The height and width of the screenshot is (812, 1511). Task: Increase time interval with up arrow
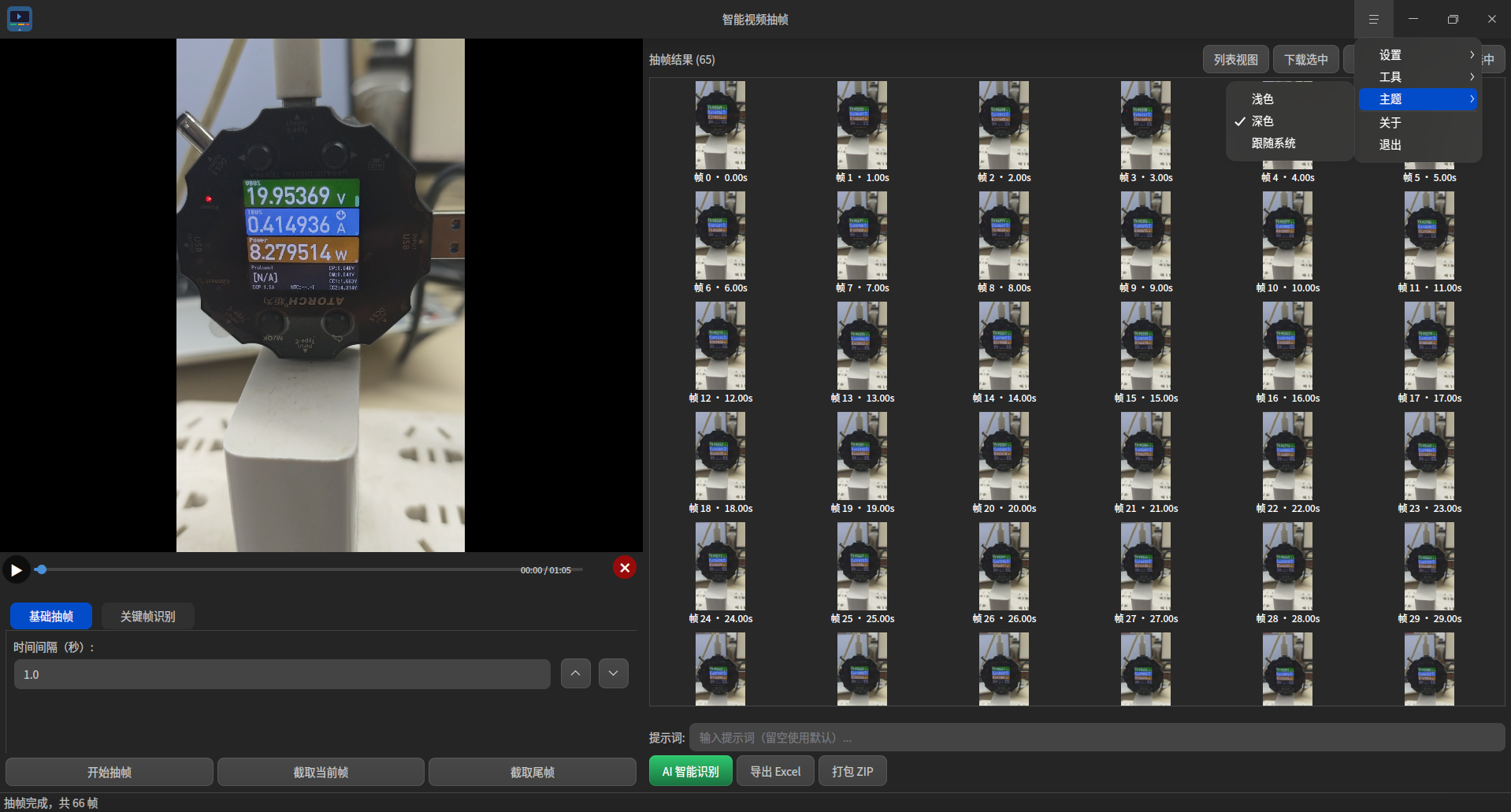click(576, 673)
